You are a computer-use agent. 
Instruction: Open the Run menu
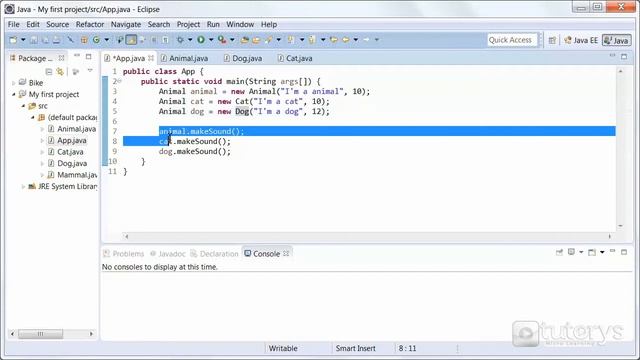pyautogui.click(x=213, y=24)
